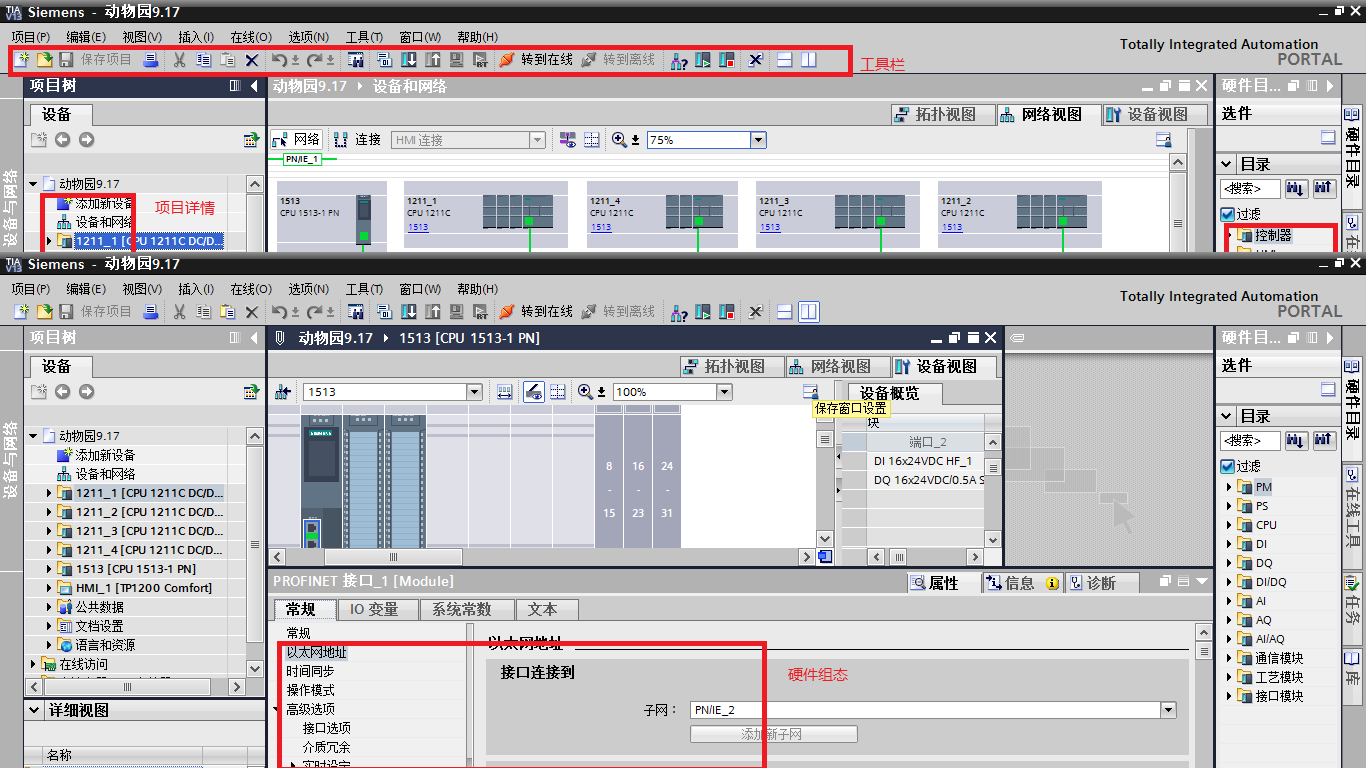Click the save window settings icon showing the 保存窗口设置 tooltip

(x=810, y=392)
